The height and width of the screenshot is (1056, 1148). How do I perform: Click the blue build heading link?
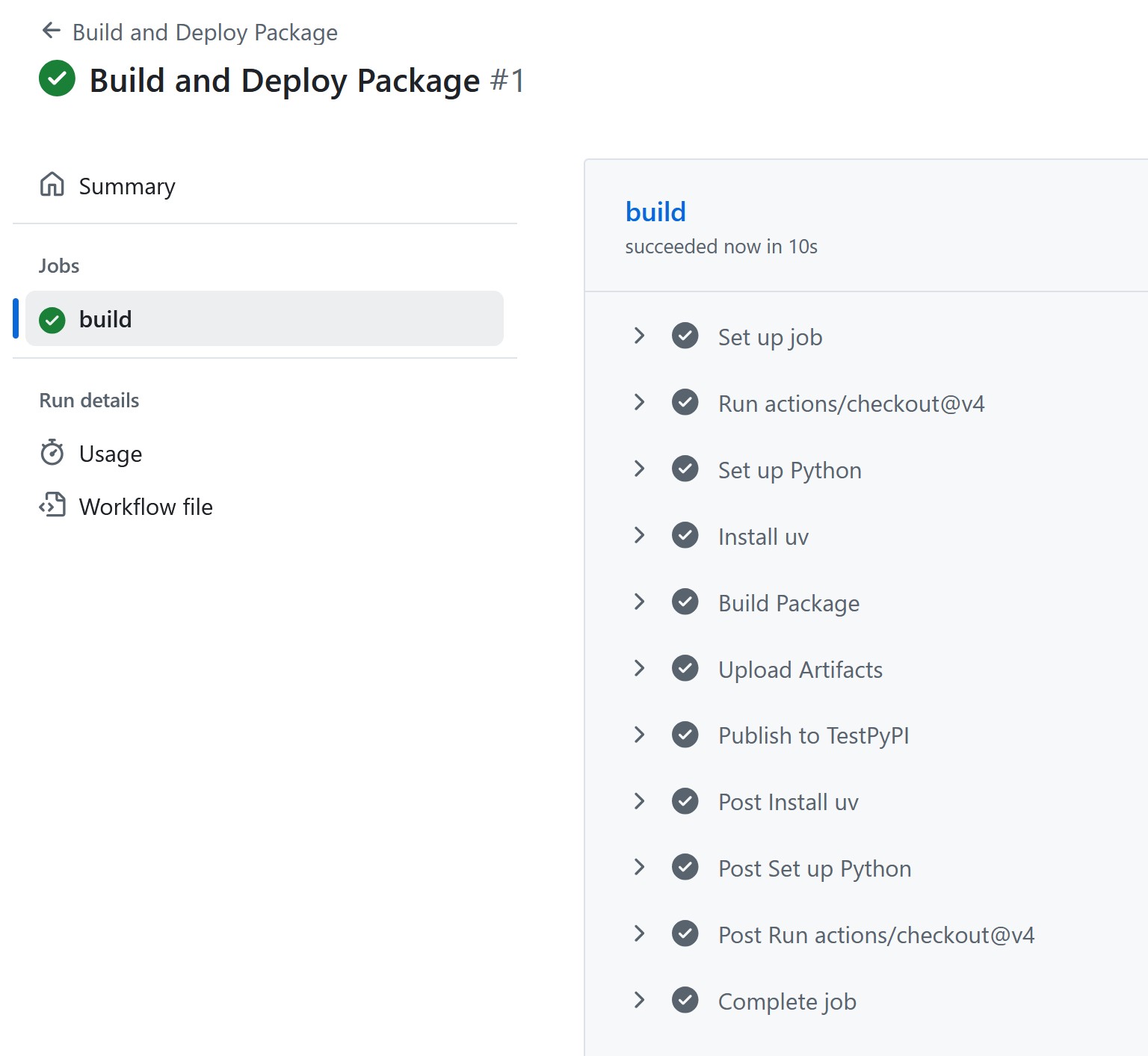(x=655, y=212)
